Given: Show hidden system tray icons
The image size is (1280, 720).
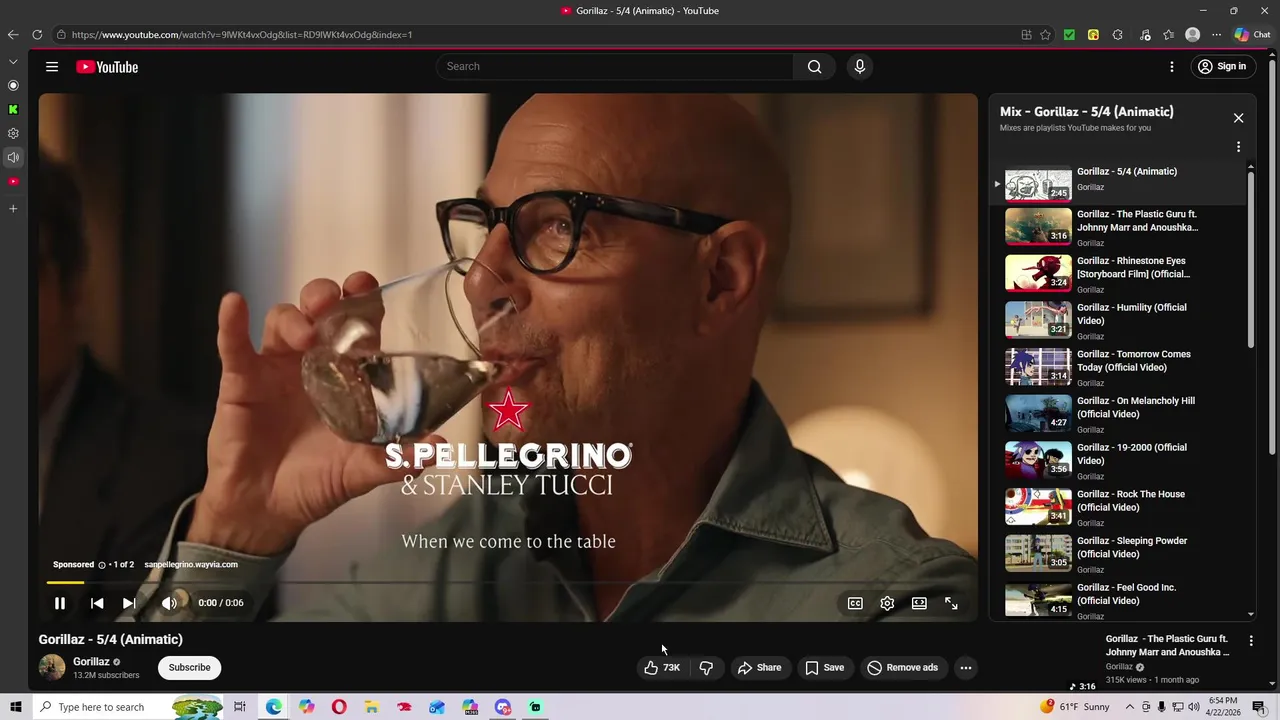Looking at the screenshot, I should (1130, 707).
